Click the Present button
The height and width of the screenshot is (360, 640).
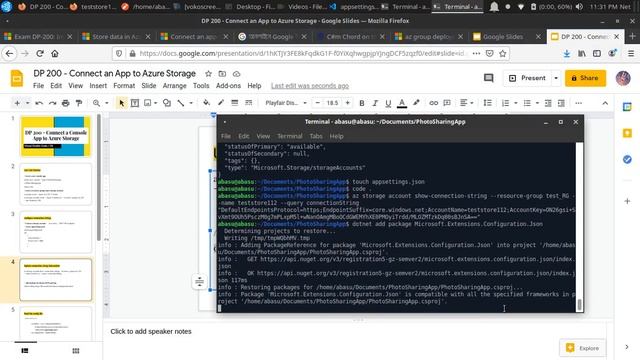click(x=527, y=78)
